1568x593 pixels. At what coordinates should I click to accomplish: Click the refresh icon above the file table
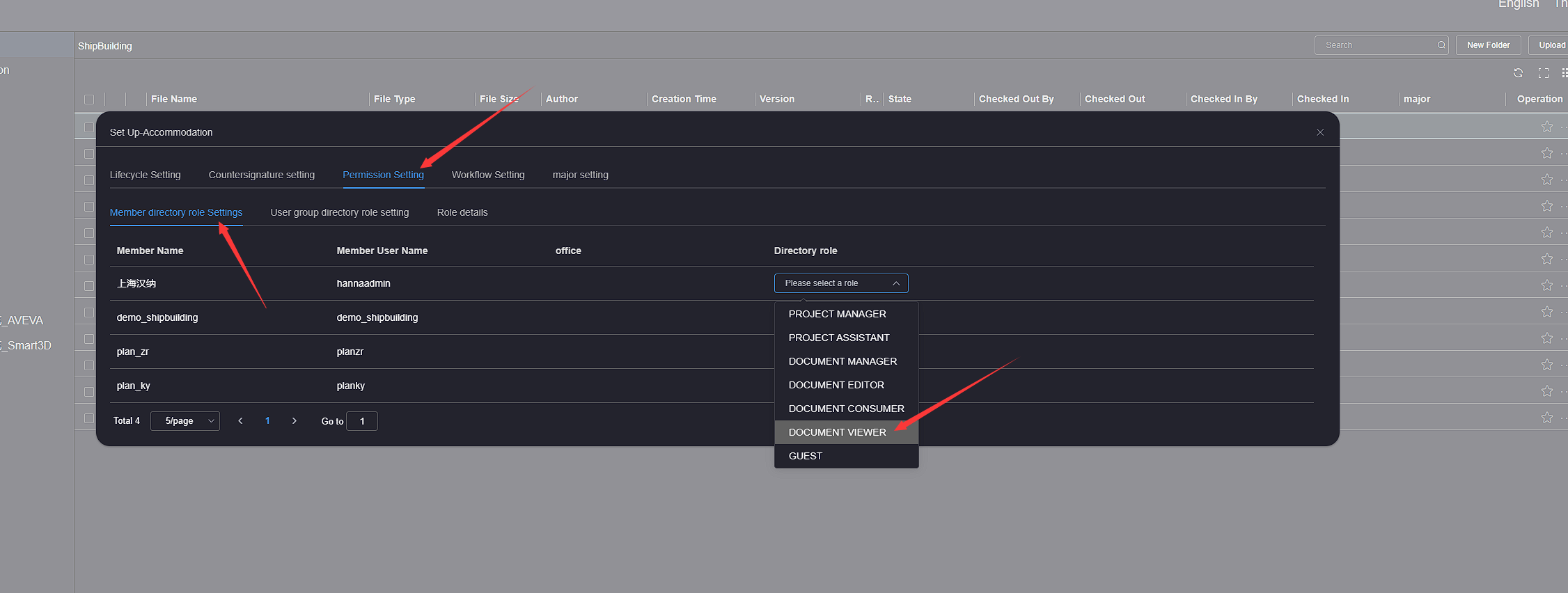click(1519, 73)
